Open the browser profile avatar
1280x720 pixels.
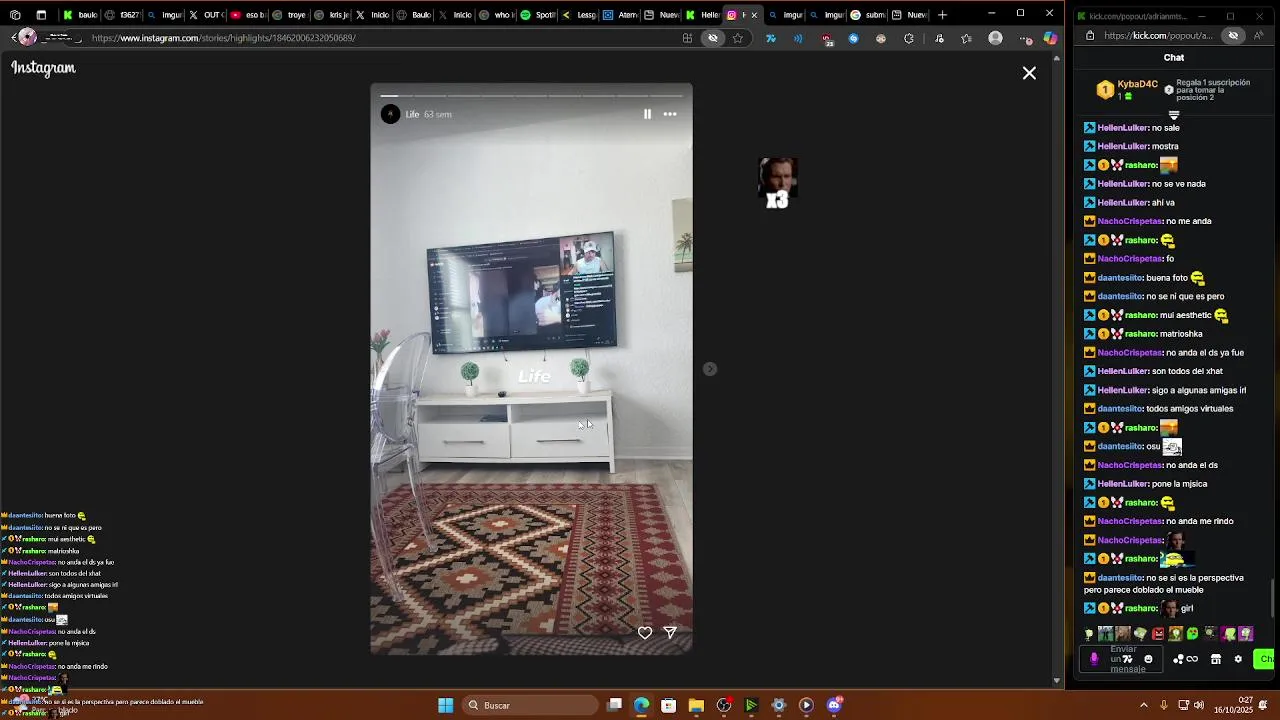(995, 38)
